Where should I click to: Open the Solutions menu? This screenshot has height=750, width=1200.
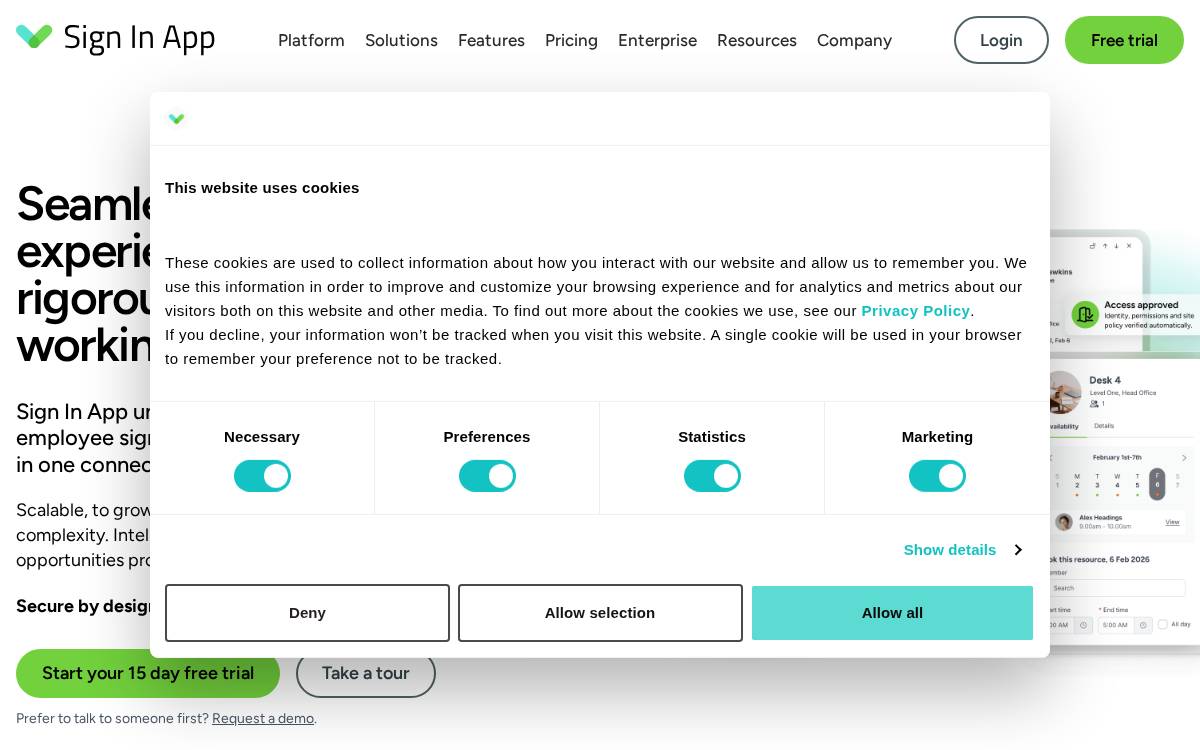401,40
